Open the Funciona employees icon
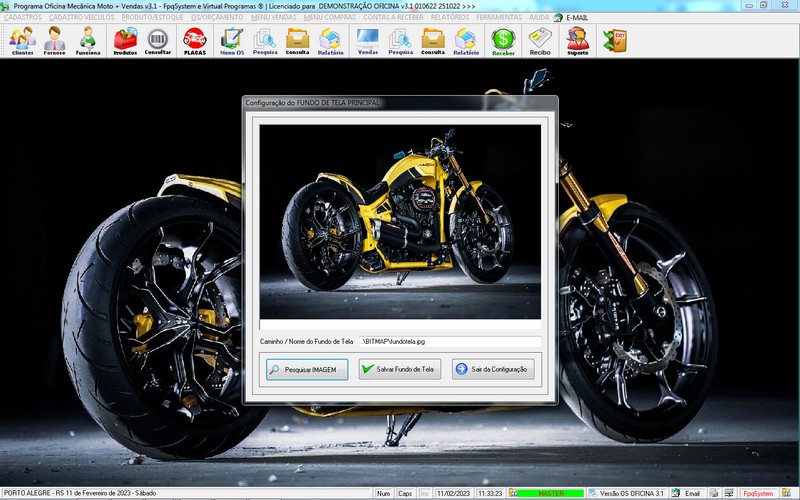This screenshot has height=500, width=800. [88, 41]
